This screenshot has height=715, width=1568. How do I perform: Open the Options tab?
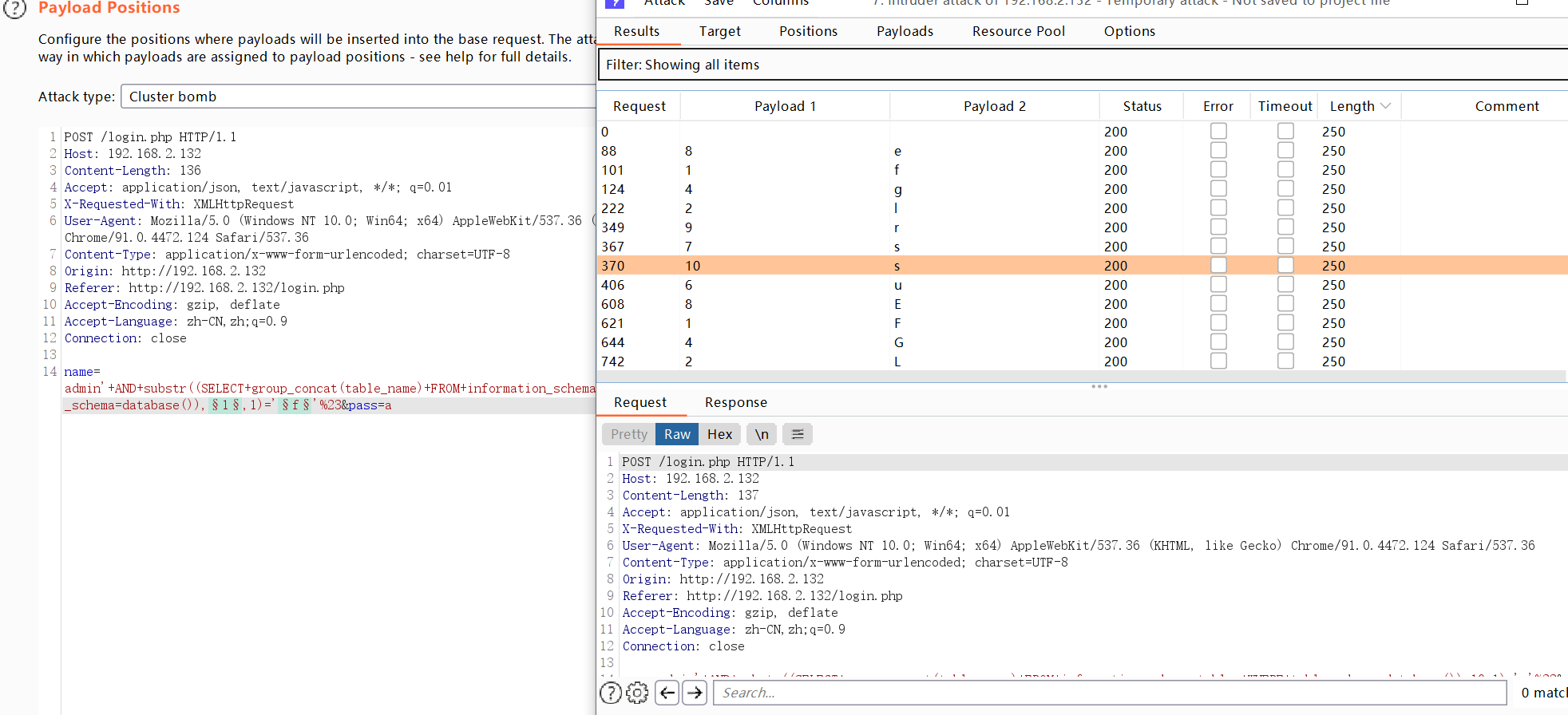point(1129,31)
